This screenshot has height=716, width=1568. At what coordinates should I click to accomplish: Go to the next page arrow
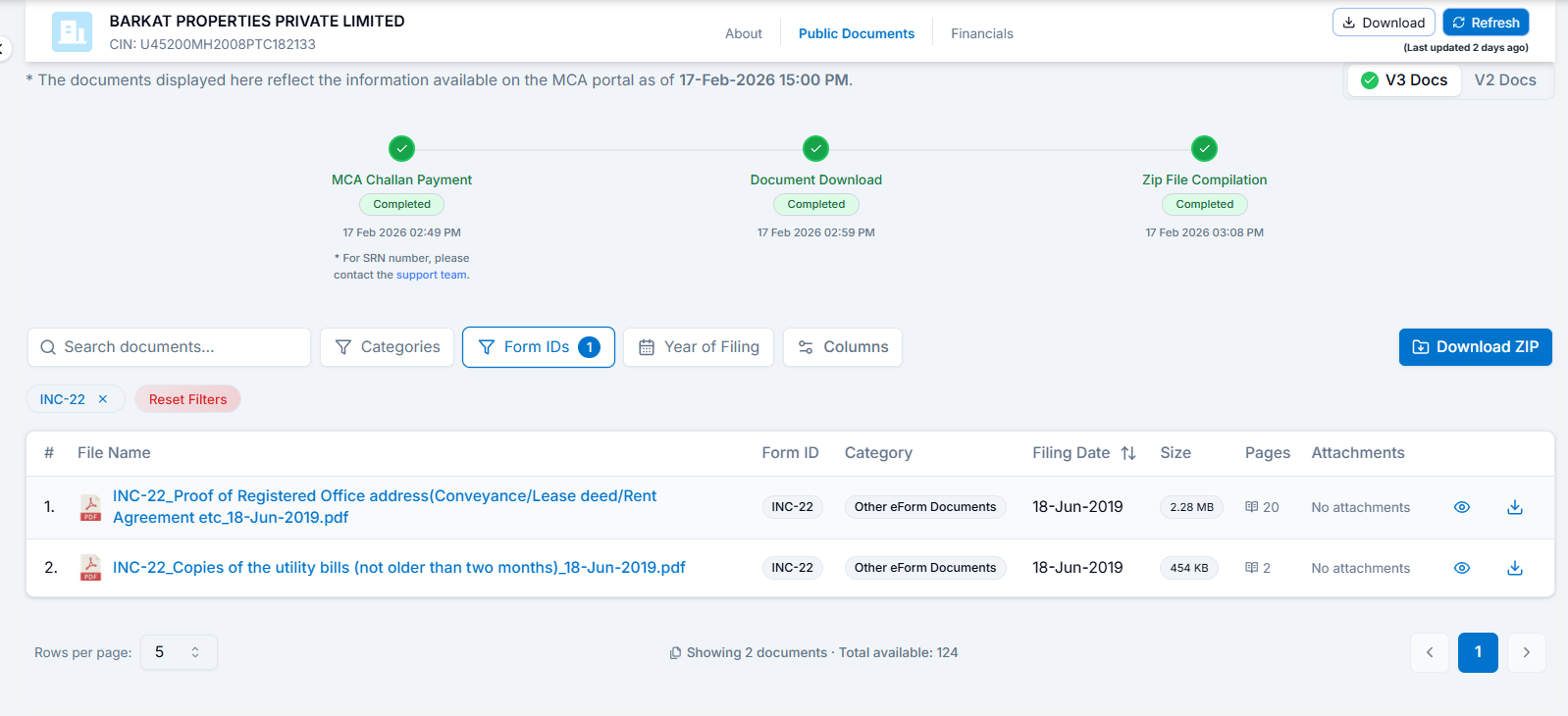(x=1526, y=652)
